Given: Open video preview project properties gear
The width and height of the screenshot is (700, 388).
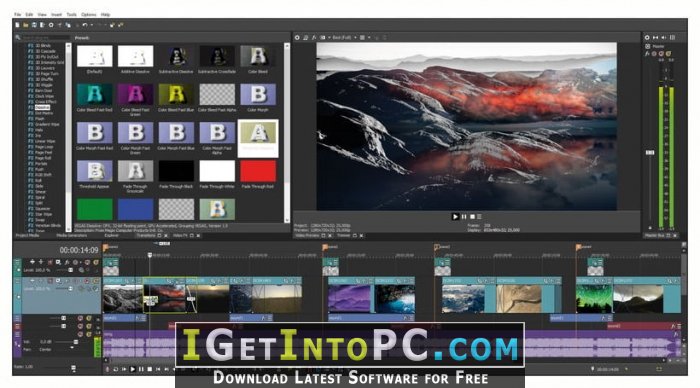Looking at the screenshot, I should (x=297, y=38).
